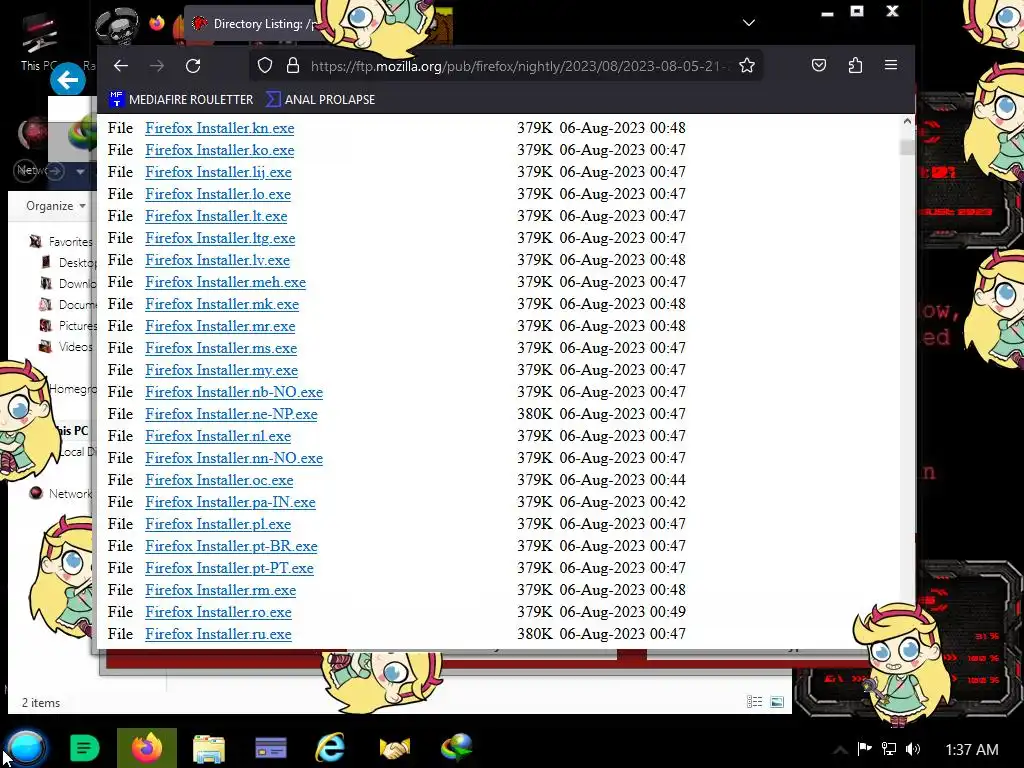The height and width of the screenshot is (768, 1024).
Task: Open the Firefox Installer.lij.exe link
Action: [218, 172]
